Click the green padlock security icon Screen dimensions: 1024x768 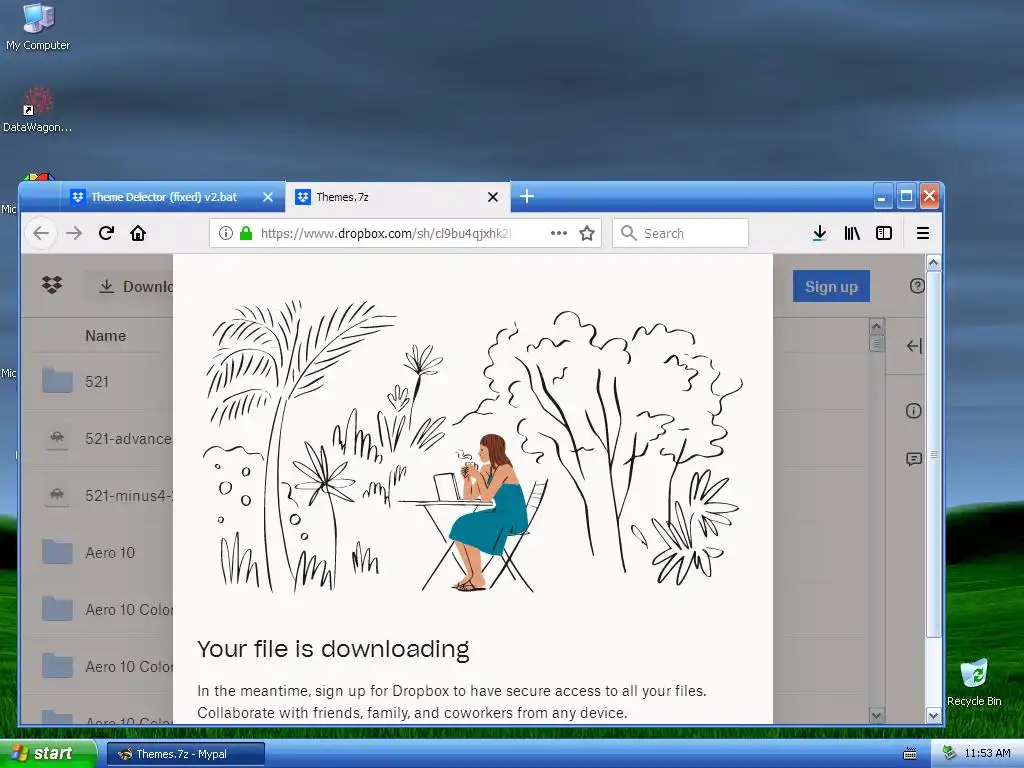coord(246,233)
